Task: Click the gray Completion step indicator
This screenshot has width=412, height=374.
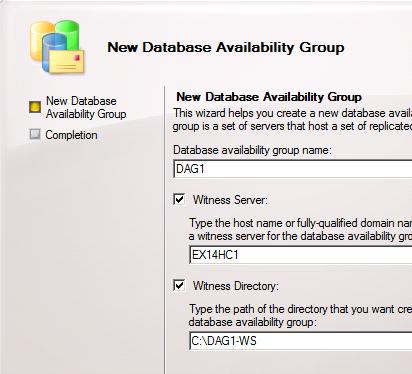Action: [x=35, y=134]
